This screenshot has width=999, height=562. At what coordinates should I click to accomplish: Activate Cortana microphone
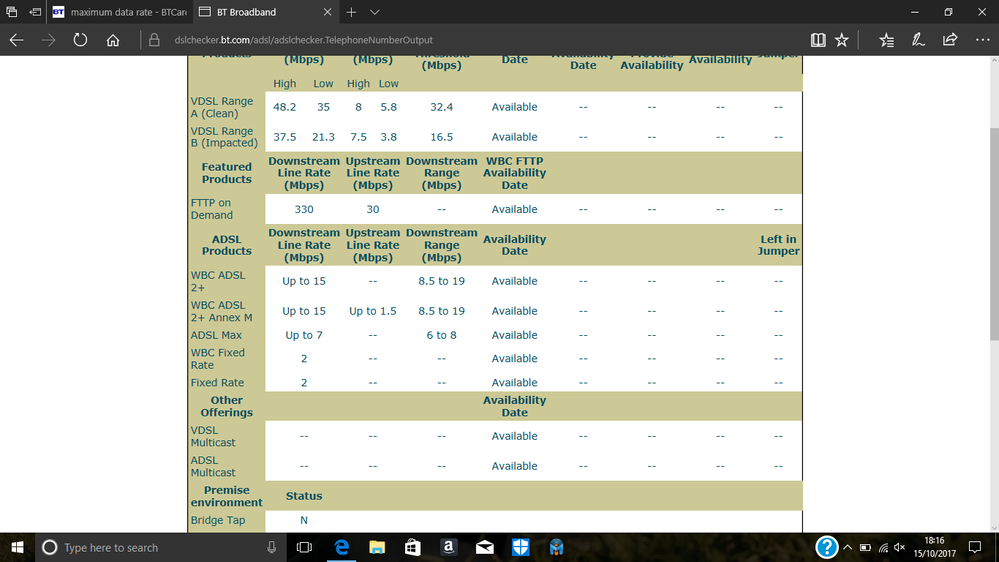coord(271,547)
